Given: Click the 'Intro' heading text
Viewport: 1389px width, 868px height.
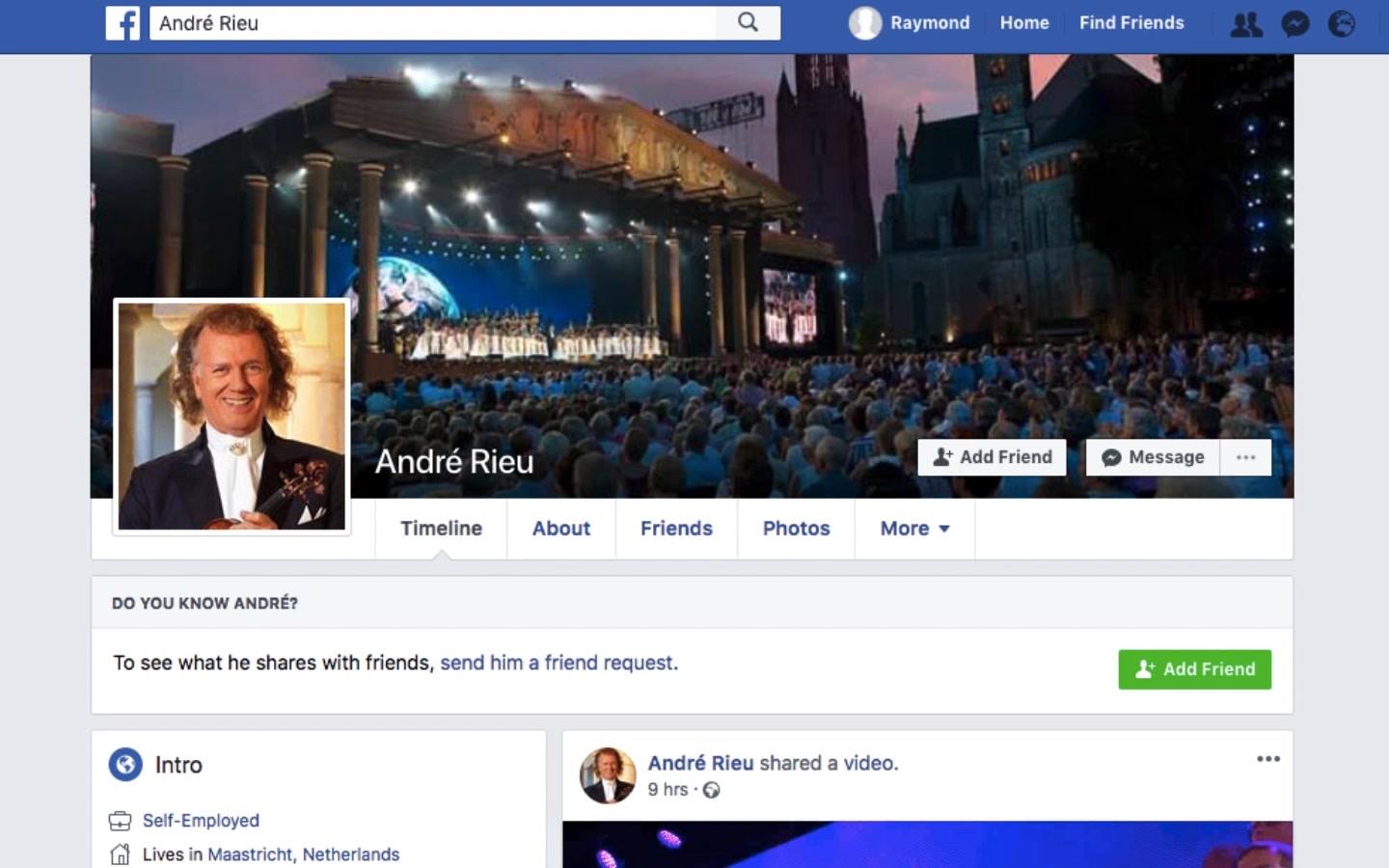Looking at the screenshot, I should click(178, 766).
